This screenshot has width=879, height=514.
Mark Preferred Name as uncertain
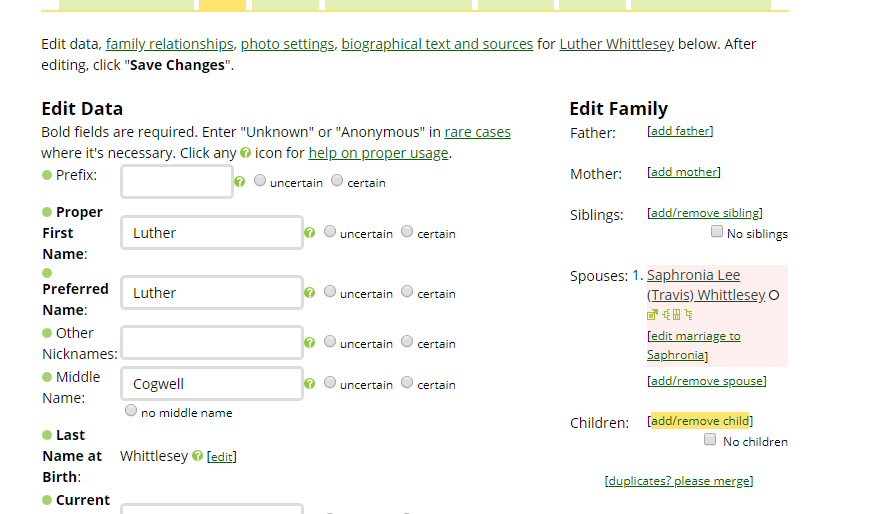[330, 291]
